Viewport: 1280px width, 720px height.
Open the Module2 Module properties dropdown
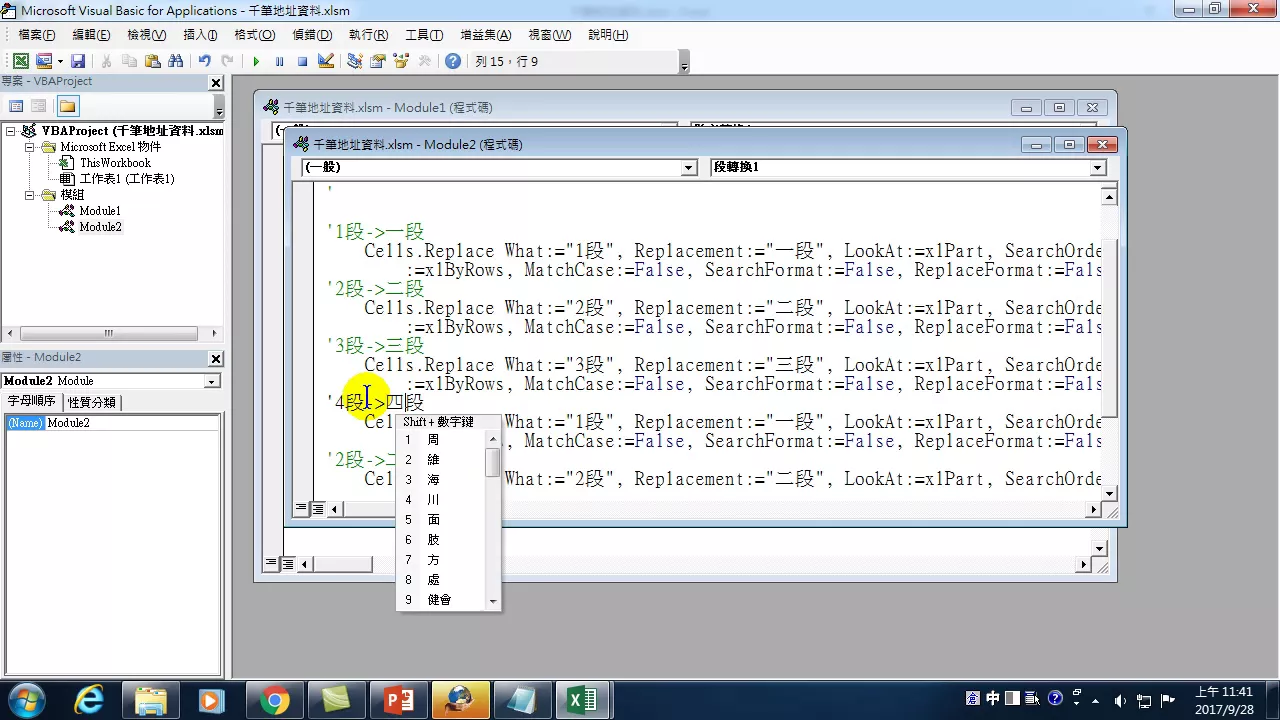coord(212,381)
